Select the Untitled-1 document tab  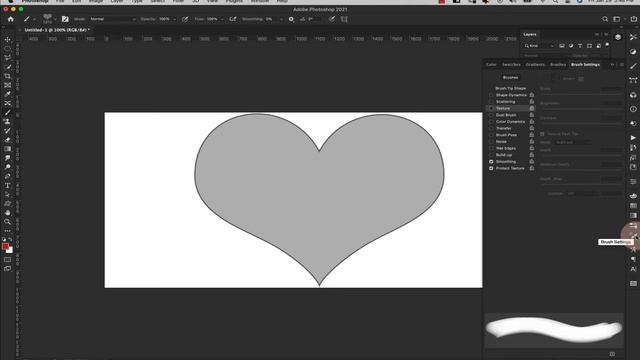click(57, 30)
